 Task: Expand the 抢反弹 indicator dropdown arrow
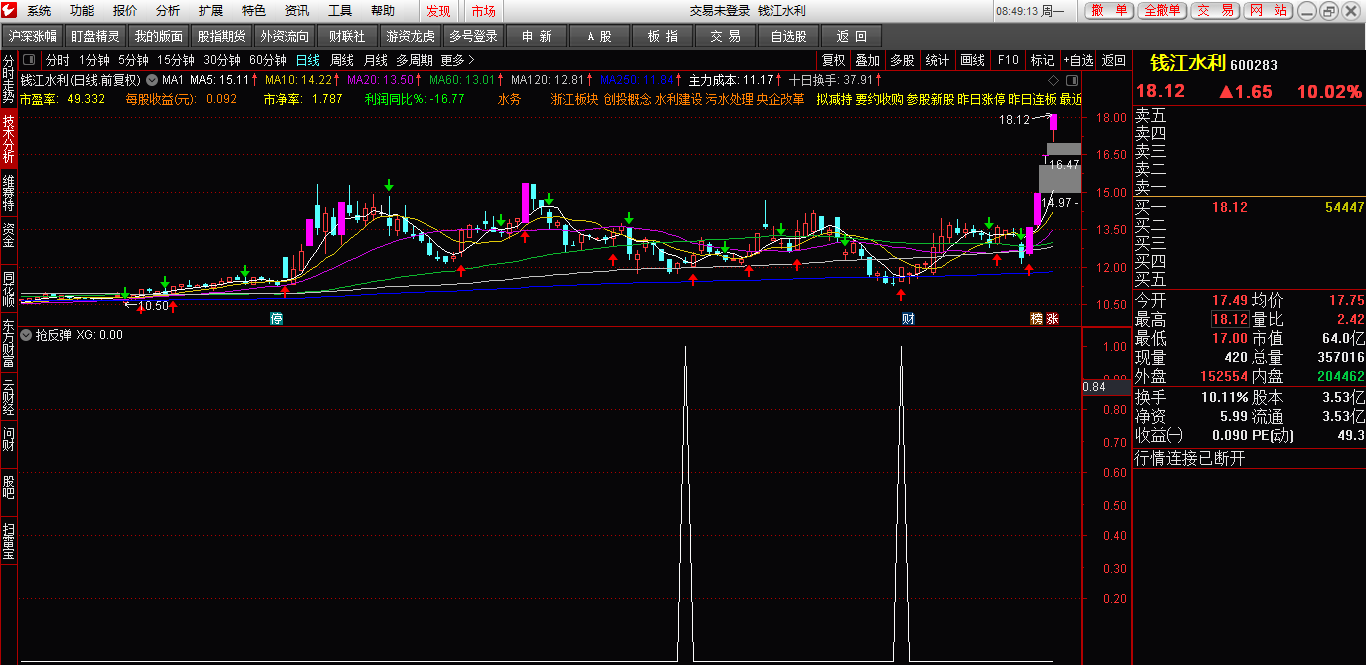pos(26,335)
